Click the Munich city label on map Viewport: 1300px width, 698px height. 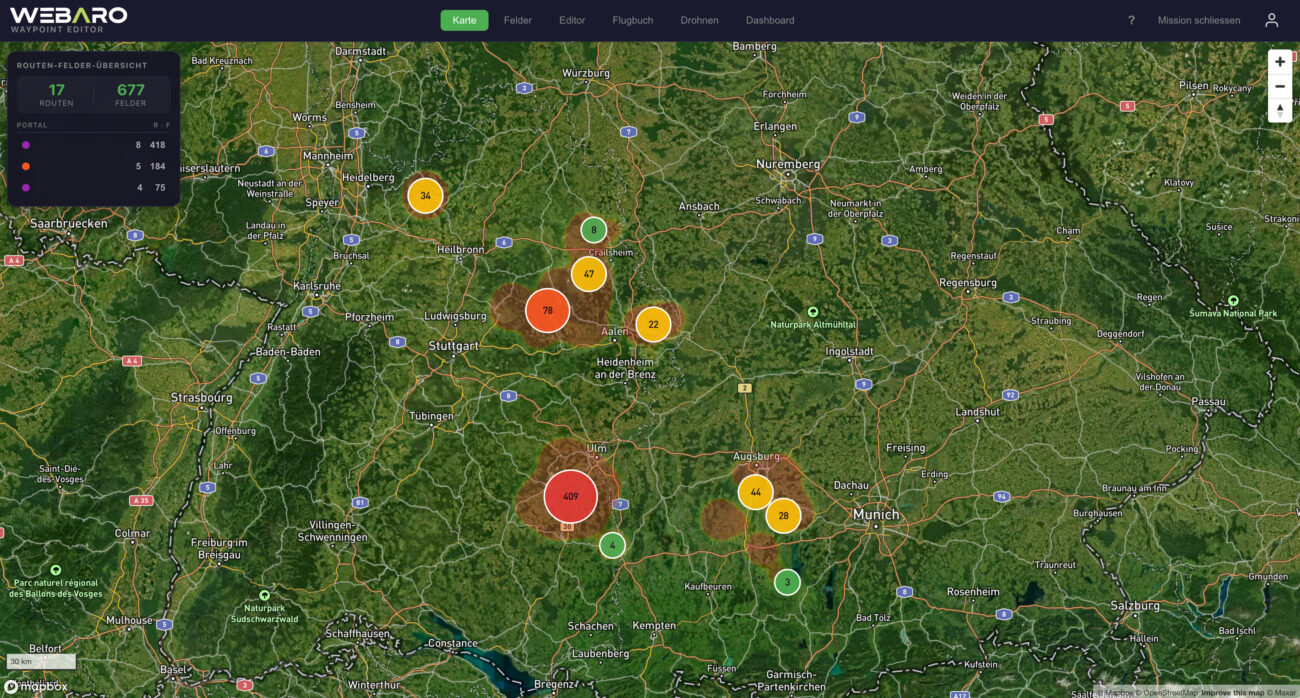(x=876, y=514)
